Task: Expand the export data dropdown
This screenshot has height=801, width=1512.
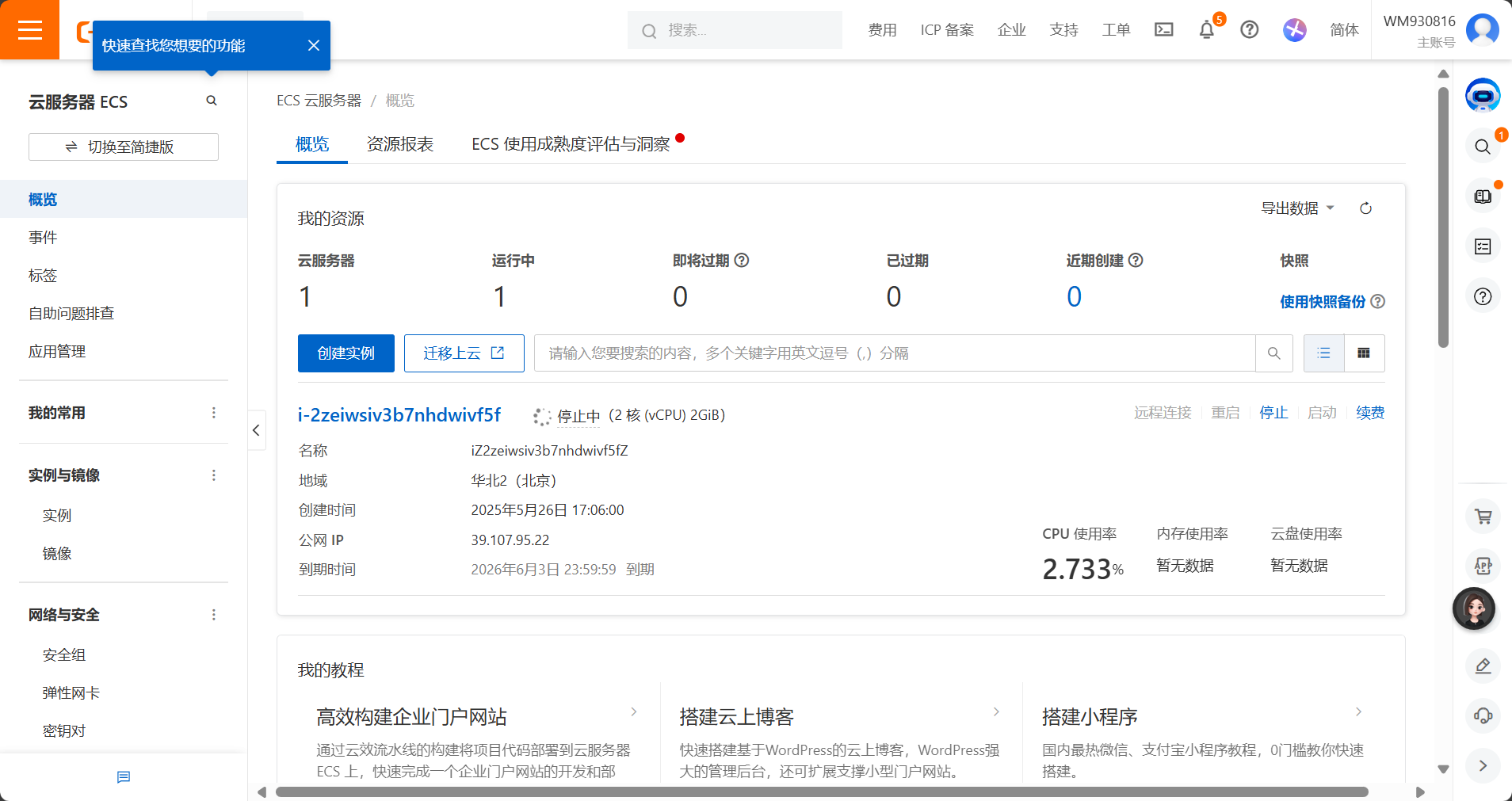Action: (1297, 208)
